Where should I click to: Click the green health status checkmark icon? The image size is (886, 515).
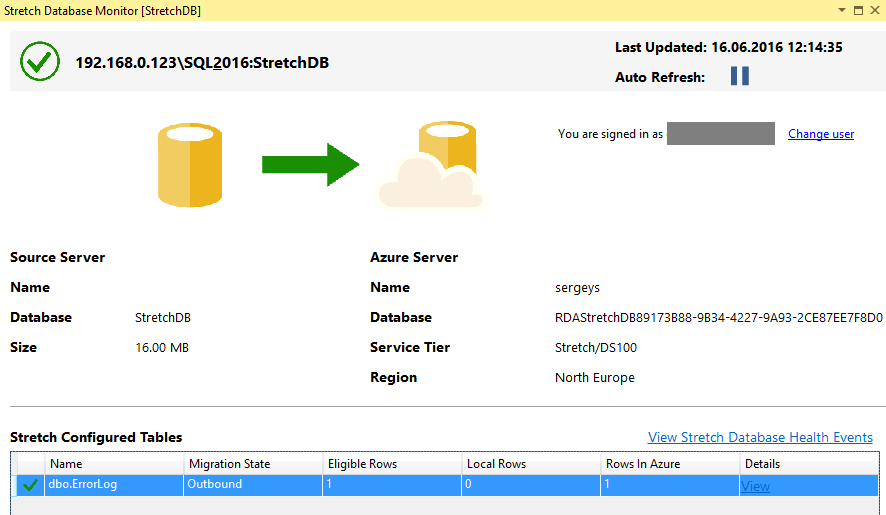40,61
